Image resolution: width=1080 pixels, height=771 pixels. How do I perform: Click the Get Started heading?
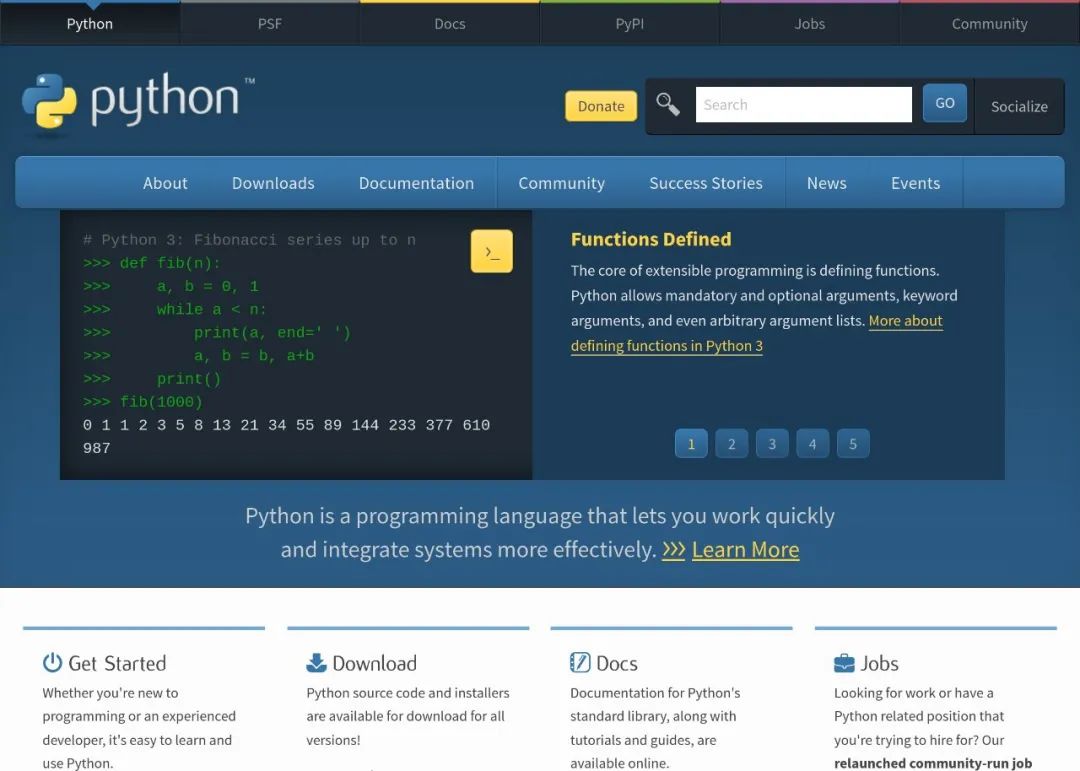(117, 664)
